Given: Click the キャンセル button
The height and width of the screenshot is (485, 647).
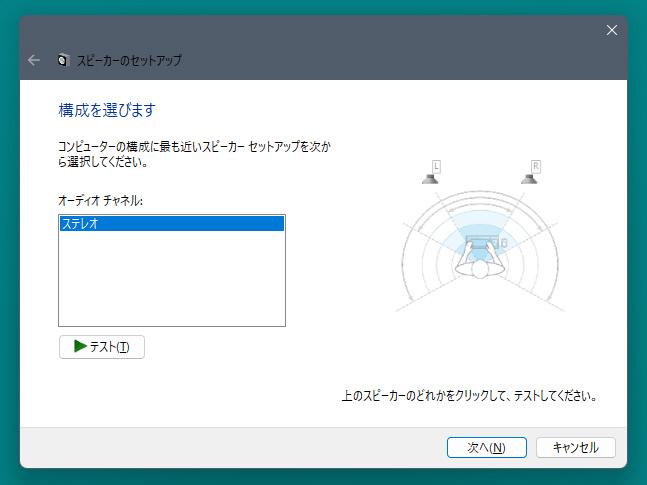Looking at the screenshot, I should 576,447.
